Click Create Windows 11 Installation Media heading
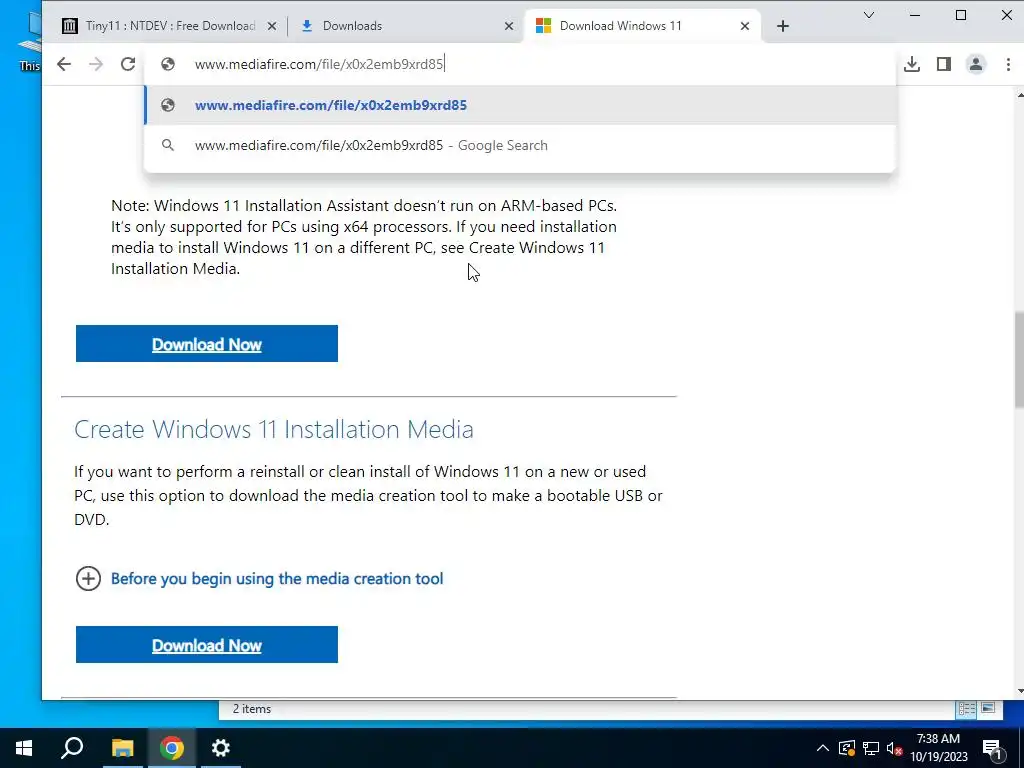Image resolution: width=1024 pixels, height=768 pixels. tap(274, 429)
